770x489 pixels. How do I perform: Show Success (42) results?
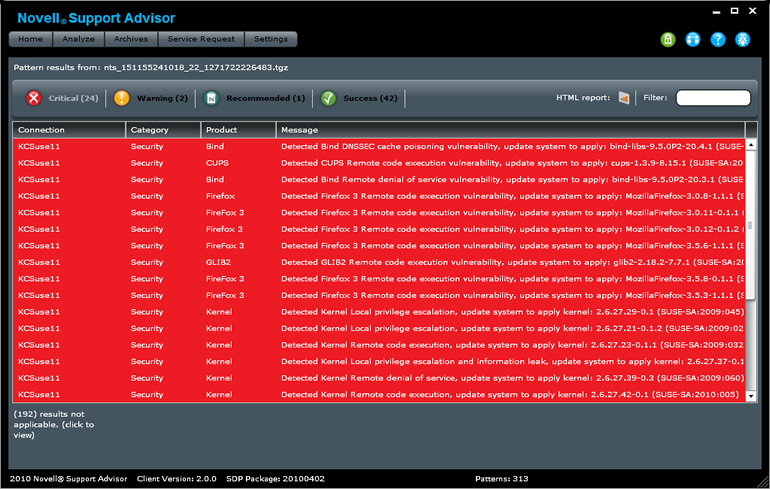pos(370,98)
